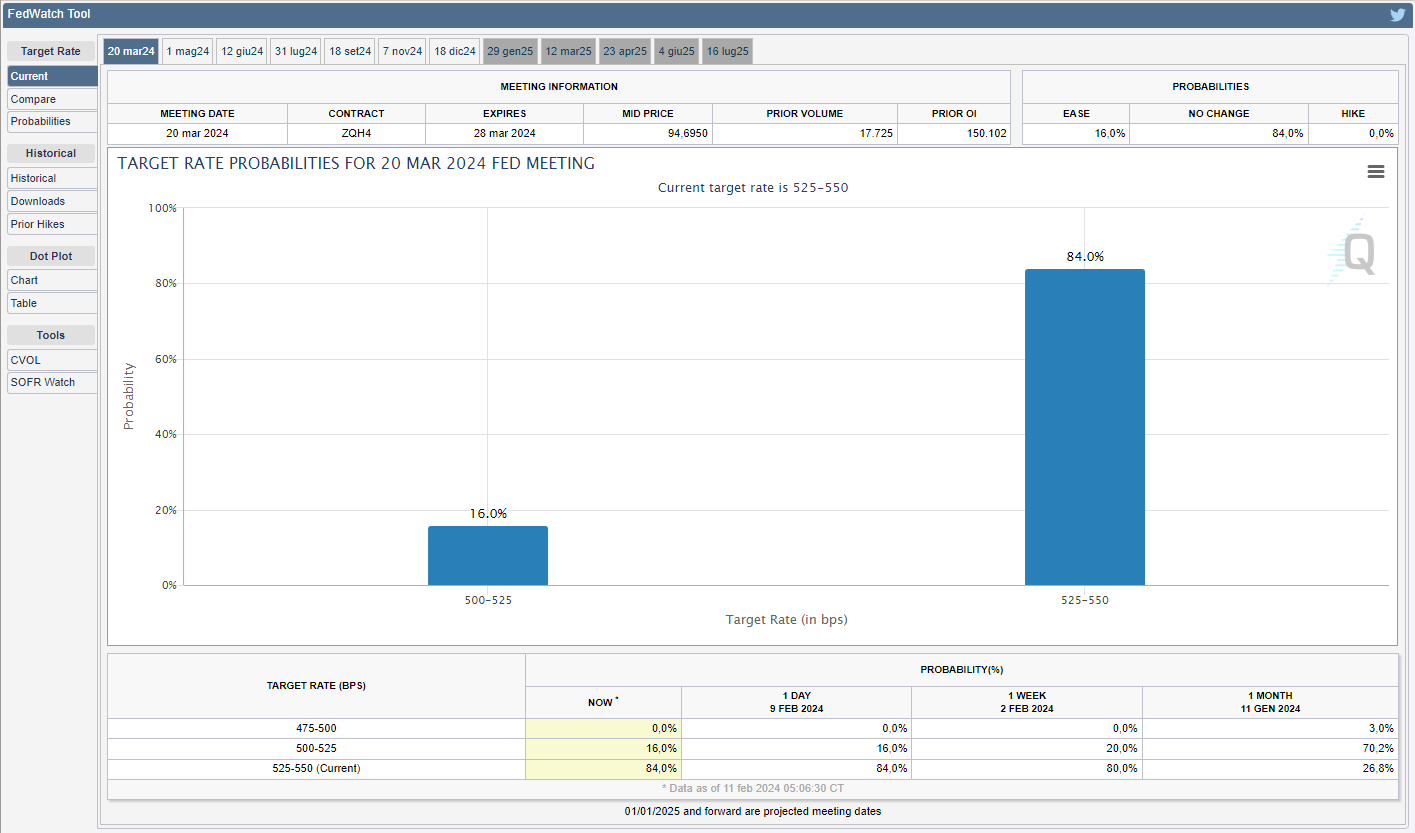Viewport: 1415px width, 833px height.
Task: Open Compare in the Target Rate section
Action: pyautogui.click(x=52, y=99)
